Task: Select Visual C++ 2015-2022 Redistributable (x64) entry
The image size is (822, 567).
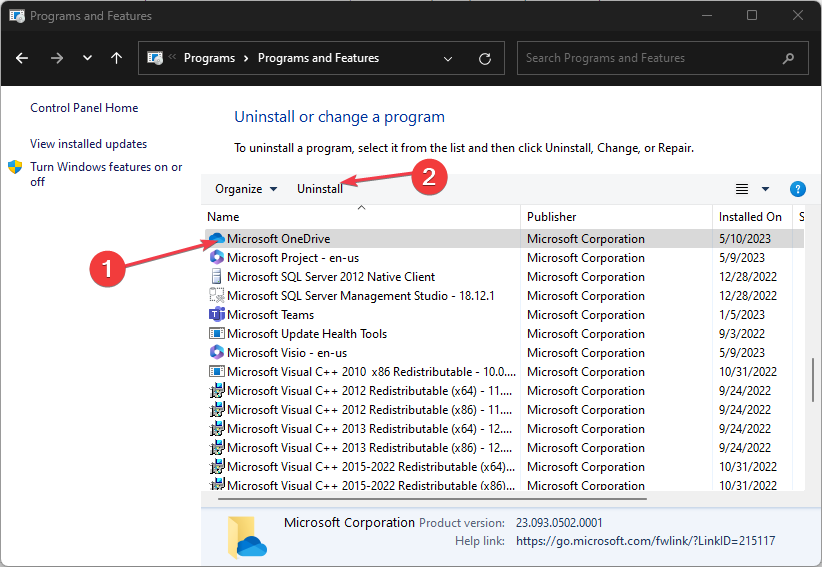Action: [371, 466]
